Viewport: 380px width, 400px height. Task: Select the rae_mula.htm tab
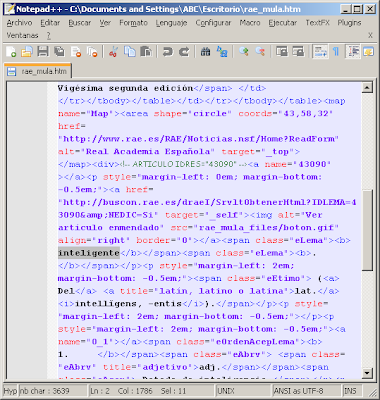37,71
